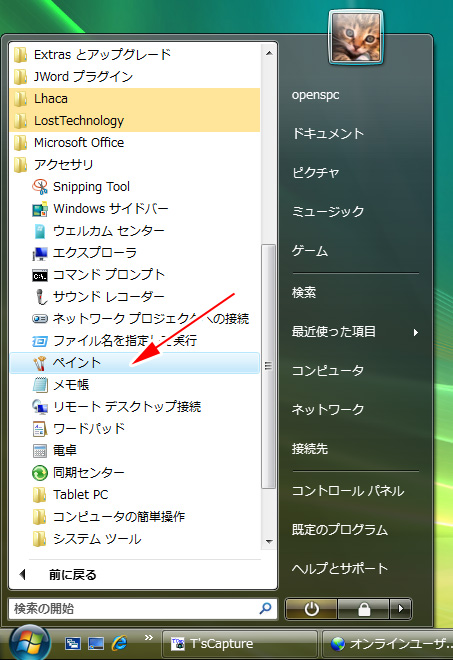
Task: Open ドキュメント from the right pane
Action: pyautogui.click(x=328, y=134)
